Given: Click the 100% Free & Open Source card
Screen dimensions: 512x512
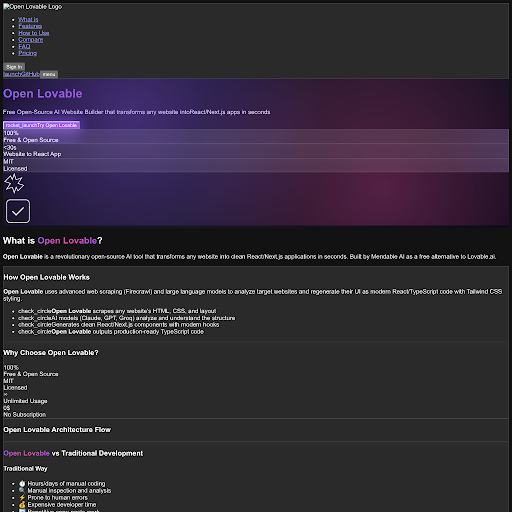Looking at the screenshot, I should click(256, 136).
